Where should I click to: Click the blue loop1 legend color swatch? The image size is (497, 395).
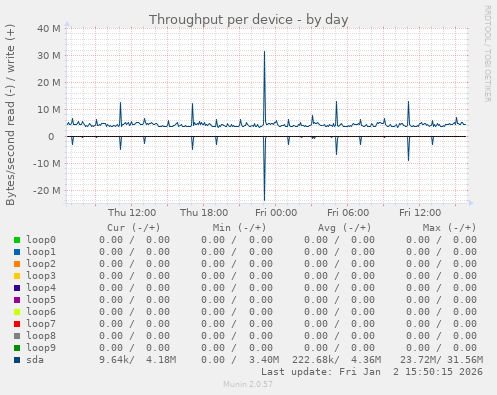tap(17, 252)
